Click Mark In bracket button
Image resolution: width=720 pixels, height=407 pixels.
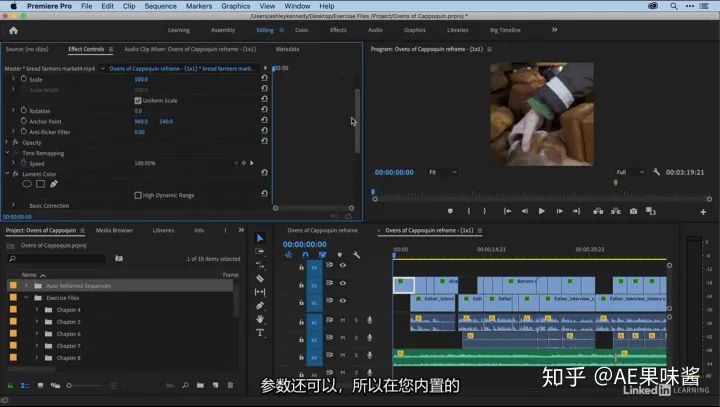point(468,211)
